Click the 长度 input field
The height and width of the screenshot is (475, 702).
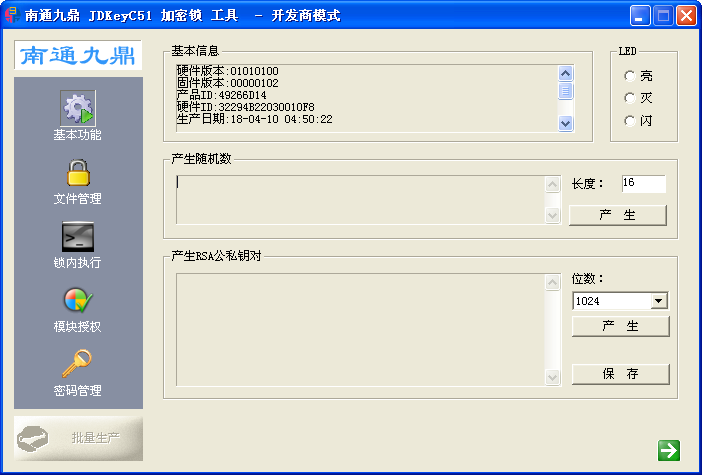(643, 184)
